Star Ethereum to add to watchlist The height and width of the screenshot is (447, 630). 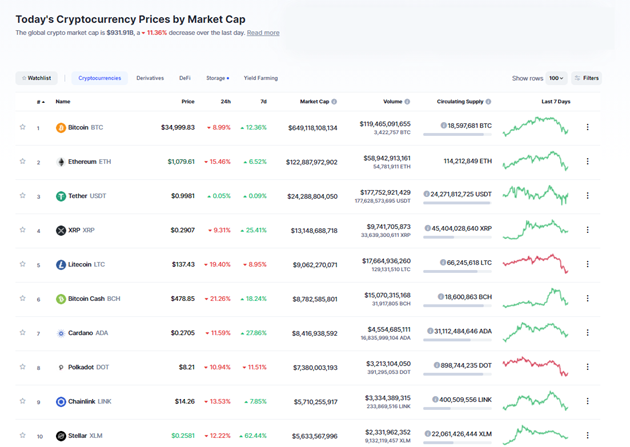pos(22,161)
